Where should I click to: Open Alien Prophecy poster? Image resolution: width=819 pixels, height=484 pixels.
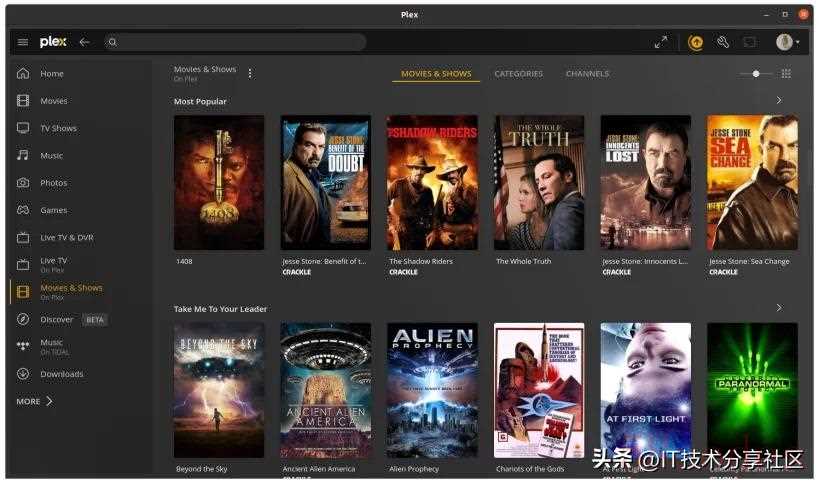click(x=432, y=391)
